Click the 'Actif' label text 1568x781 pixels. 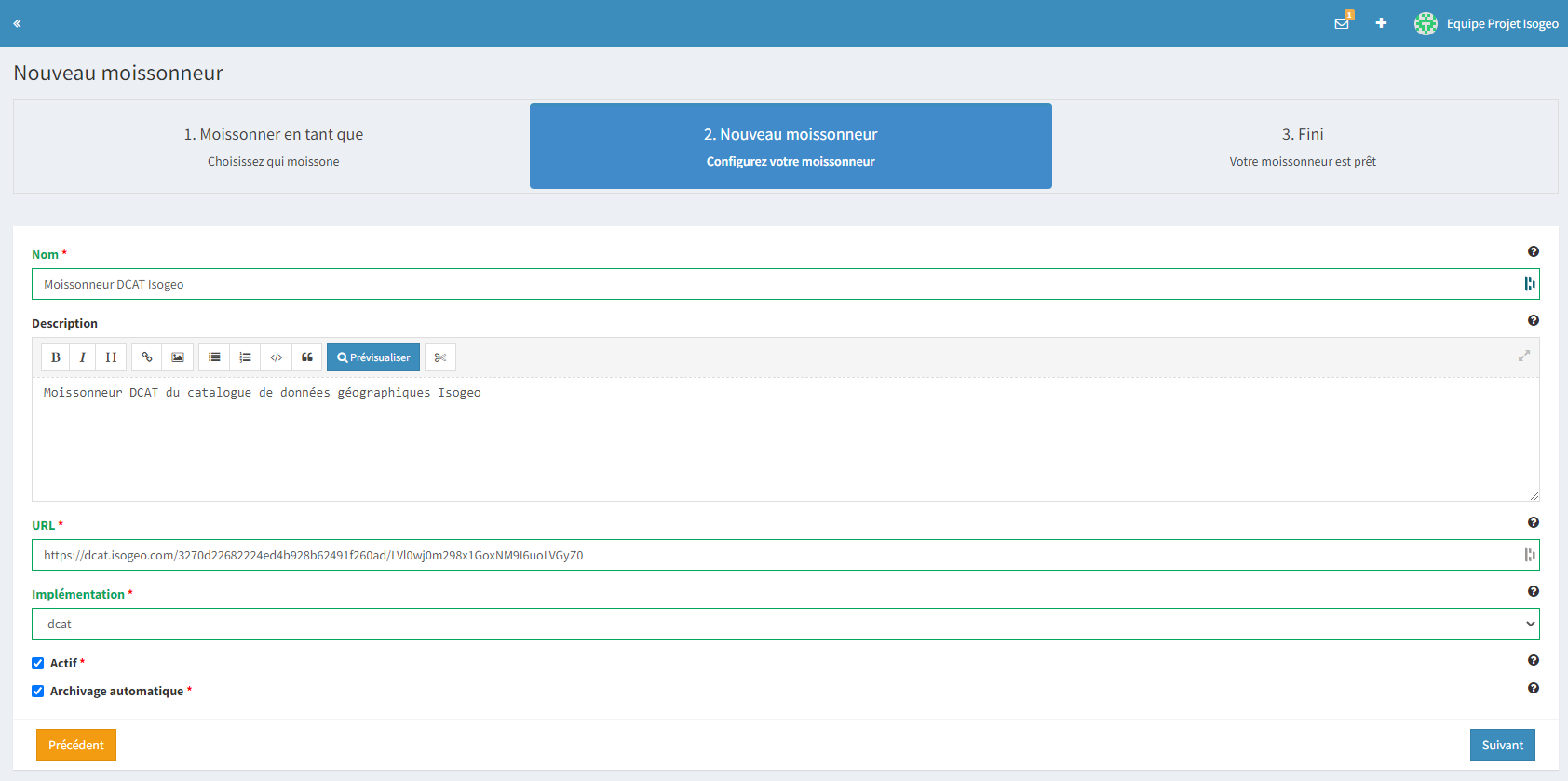click(63, 663)
